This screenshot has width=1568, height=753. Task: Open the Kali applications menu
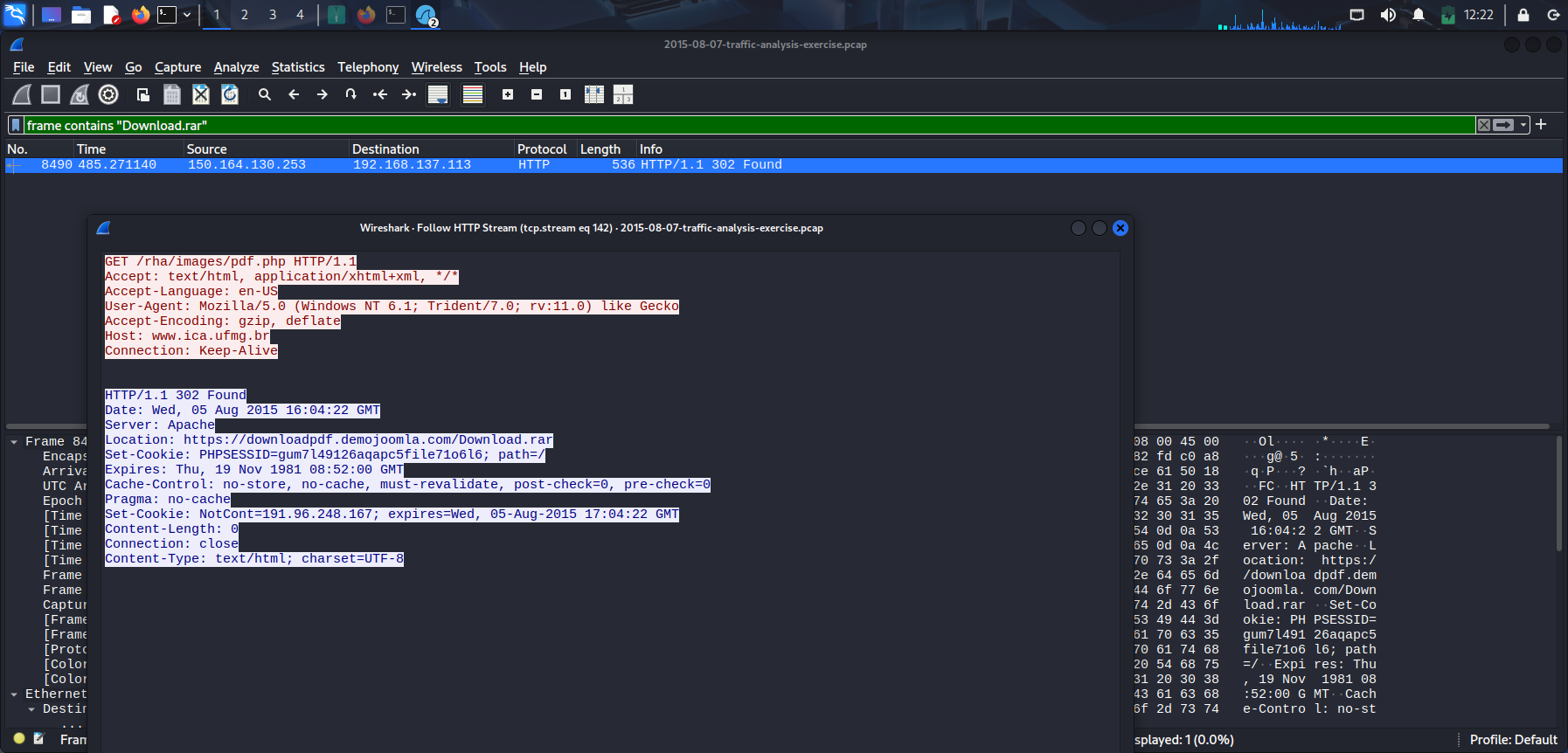click(x=16, y=15)
